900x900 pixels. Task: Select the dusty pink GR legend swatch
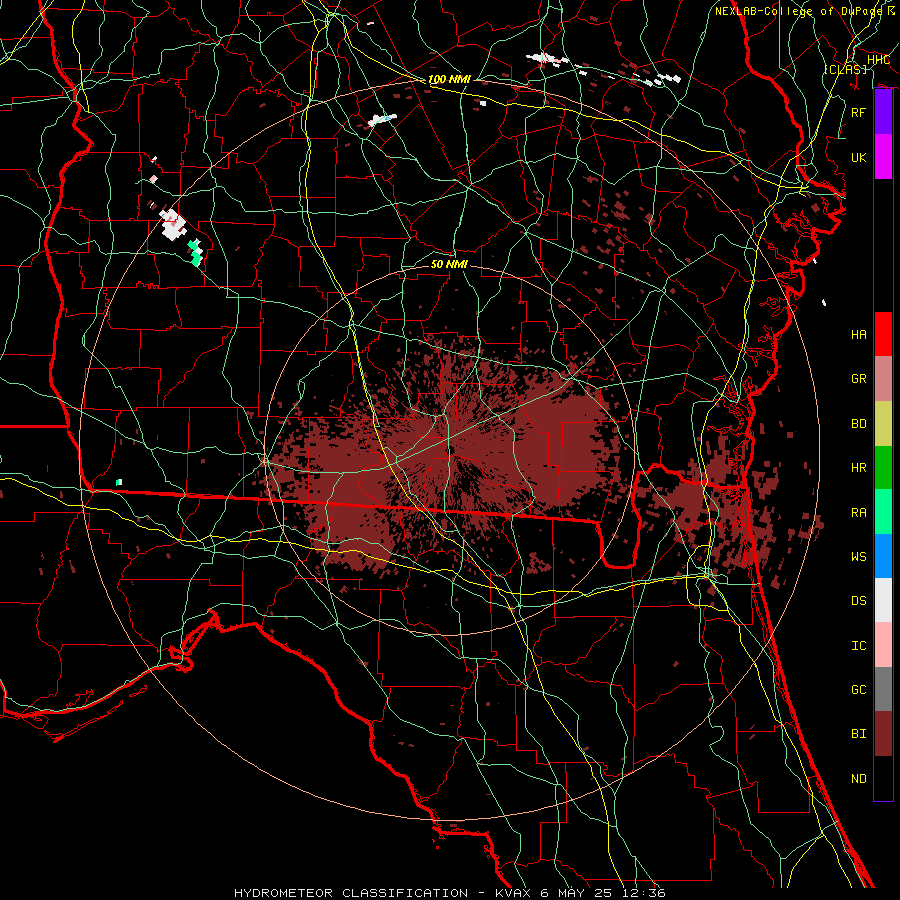click(883, 378)
